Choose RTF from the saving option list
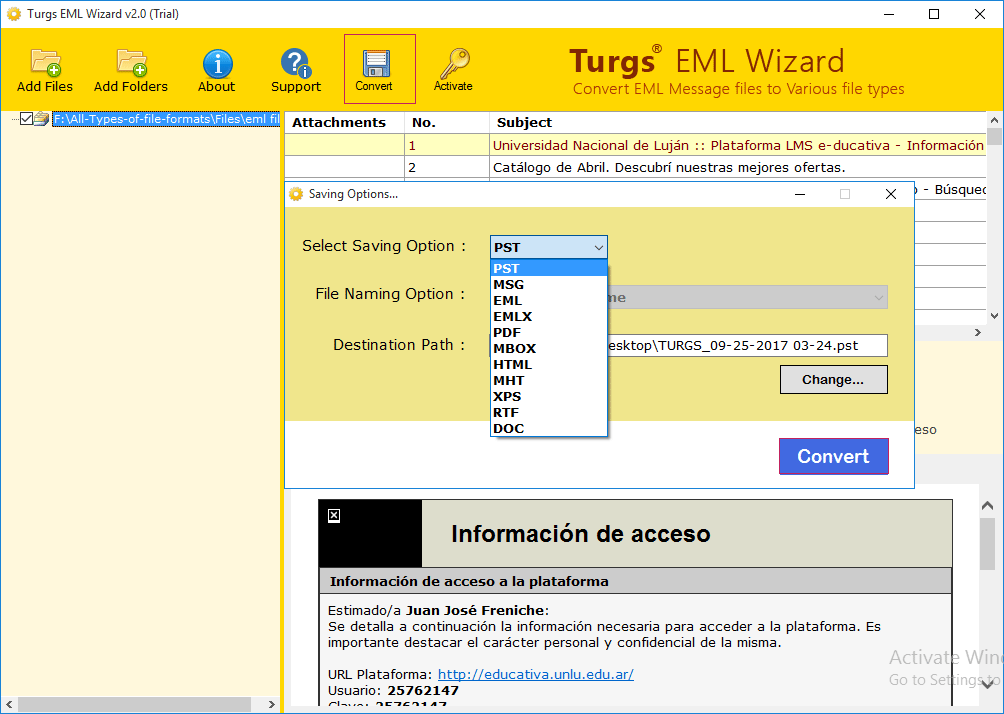This screenshot has width=1004, height=714. (549, 412)
